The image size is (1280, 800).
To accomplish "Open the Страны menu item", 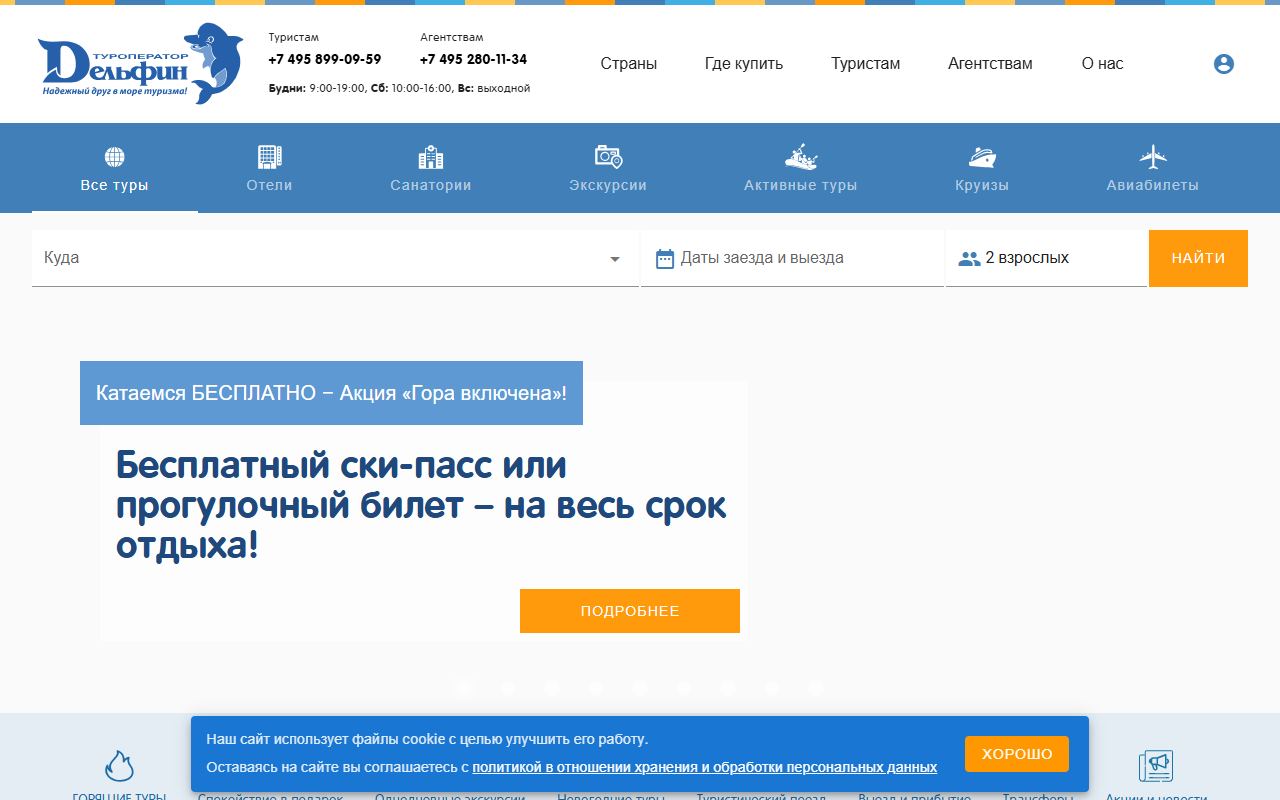I will tap(629, 64).
